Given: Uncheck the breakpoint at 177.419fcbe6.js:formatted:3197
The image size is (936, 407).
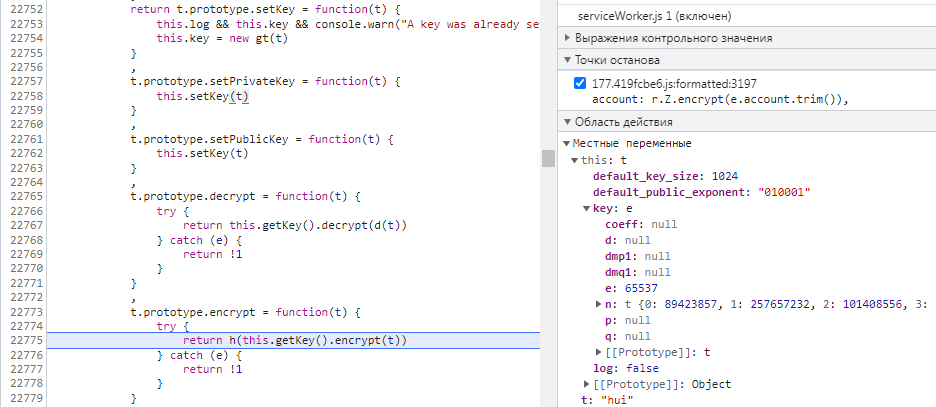Looking at the screenshot, I should 580,83.
